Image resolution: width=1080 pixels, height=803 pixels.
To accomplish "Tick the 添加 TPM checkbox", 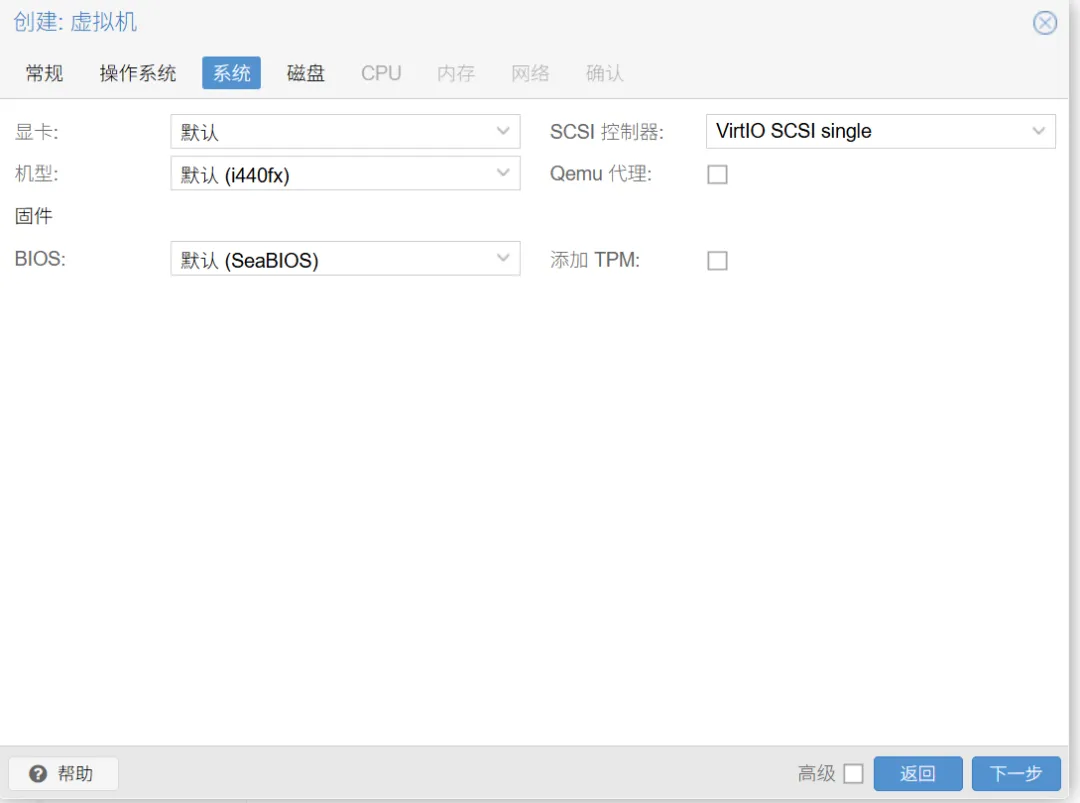I will click(717, 260).
